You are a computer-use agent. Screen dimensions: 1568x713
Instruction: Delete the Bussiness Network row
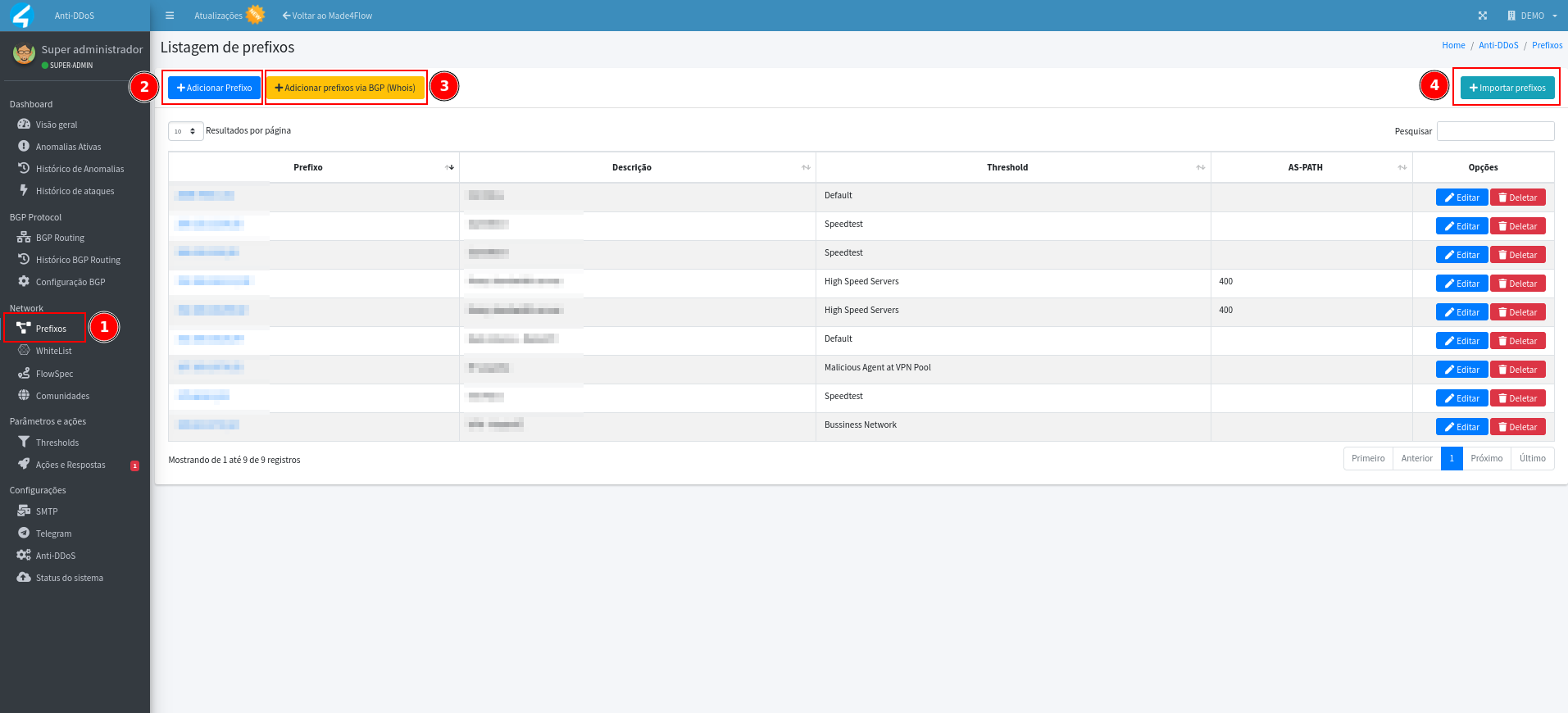(x=1518, y=427)
